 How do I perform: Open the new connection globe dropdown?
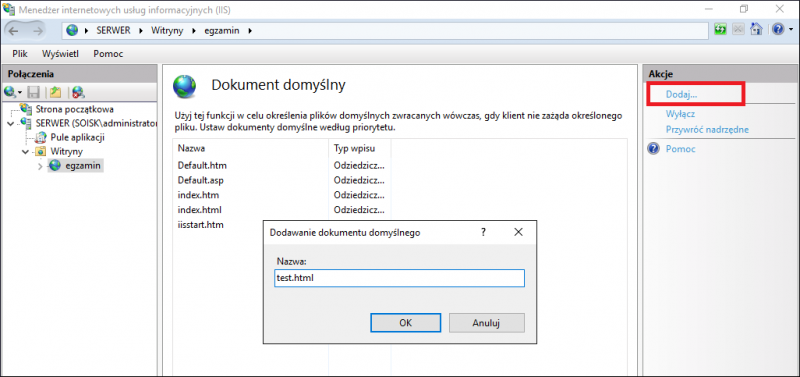(x=13, y=92)
